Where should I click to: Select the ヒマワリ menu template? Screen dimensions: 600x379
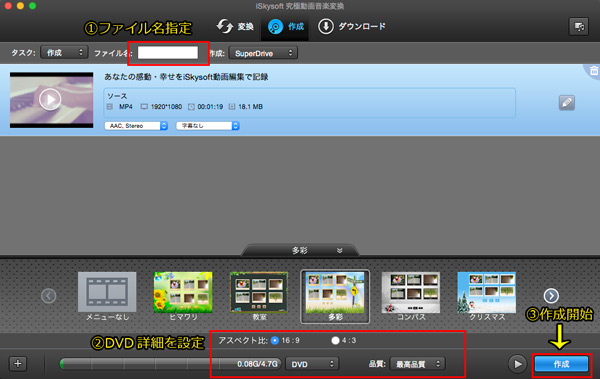(183, 296)
